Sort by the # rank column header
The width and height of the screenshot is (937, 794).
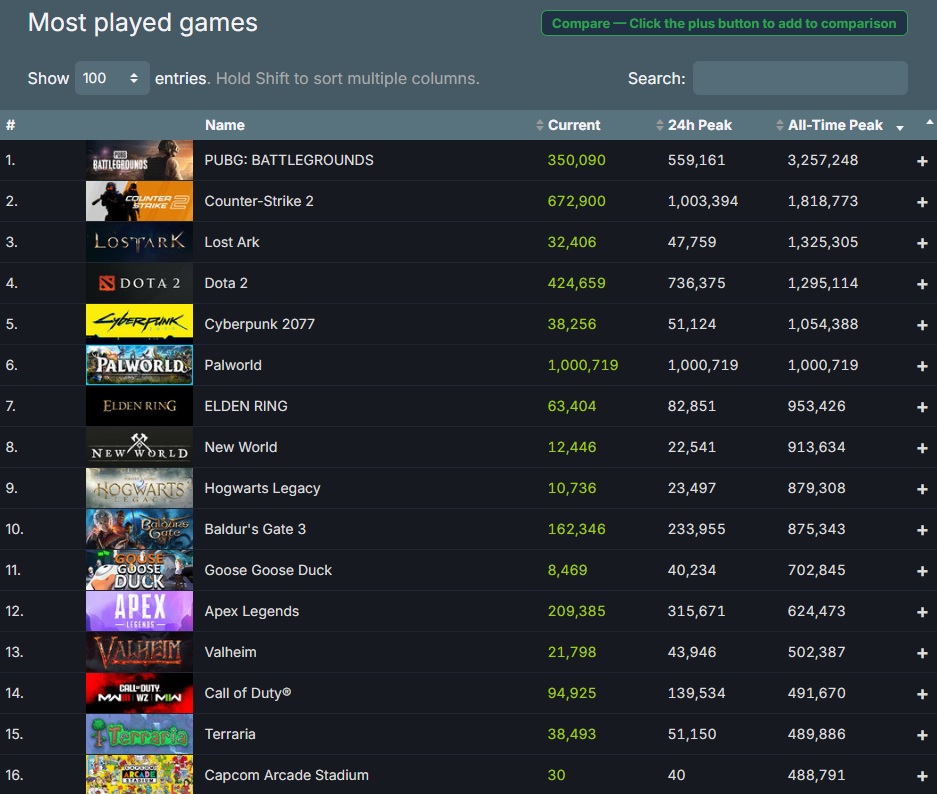click(x=11, y=125)
